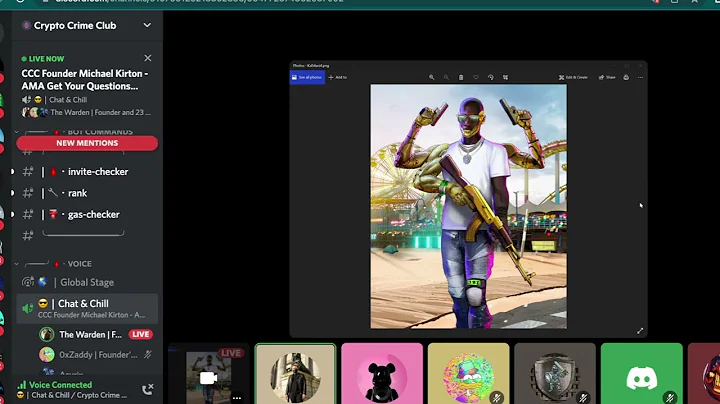Select 0xZaddy in the voice list

click(x=96, y=354)
